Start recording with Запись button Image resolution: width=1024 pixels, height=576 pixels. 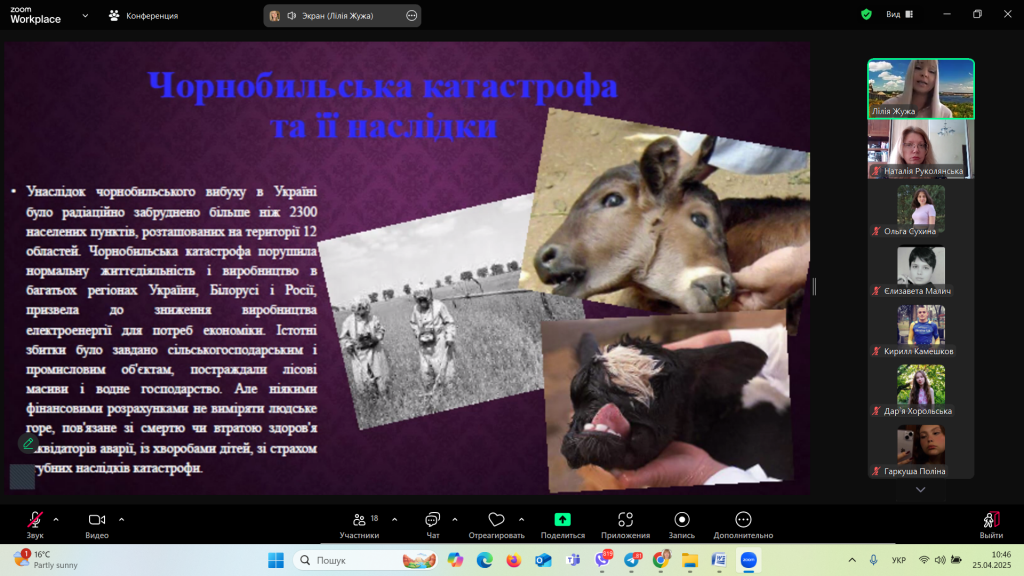point(682,522)
